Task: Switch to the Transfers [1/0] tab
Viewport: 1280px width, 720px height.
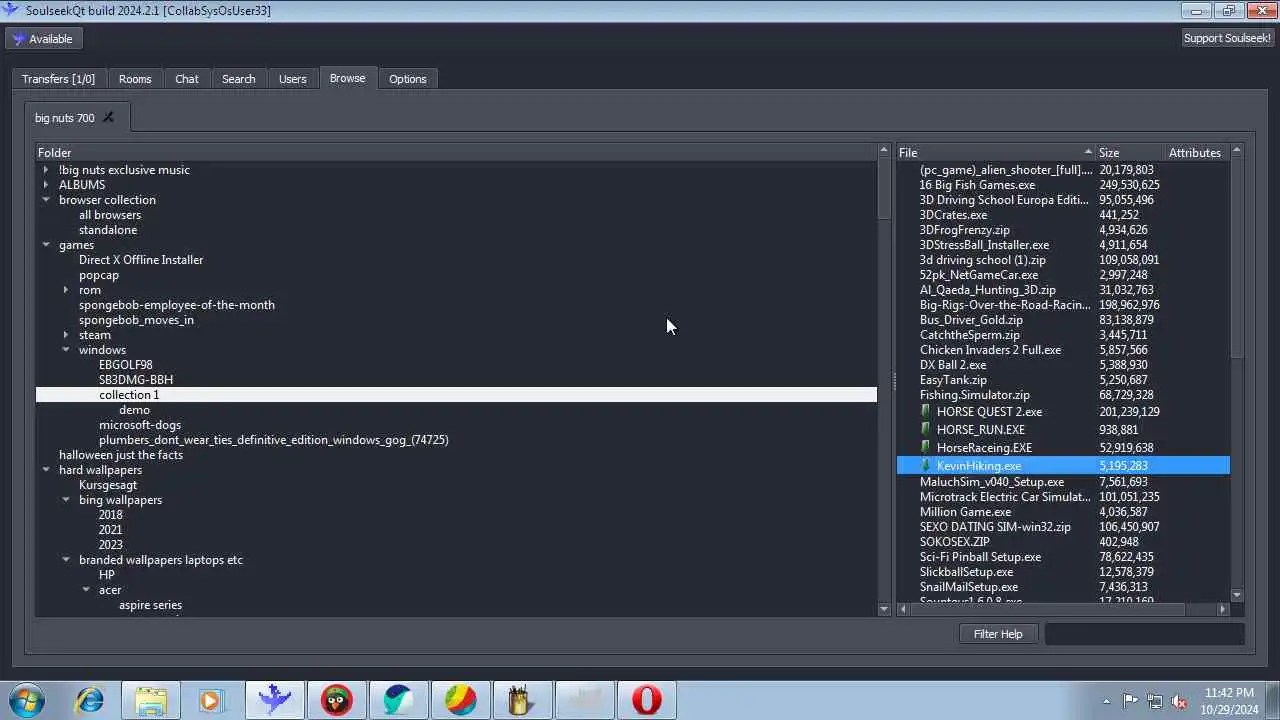Action: [x=58, y=79]
